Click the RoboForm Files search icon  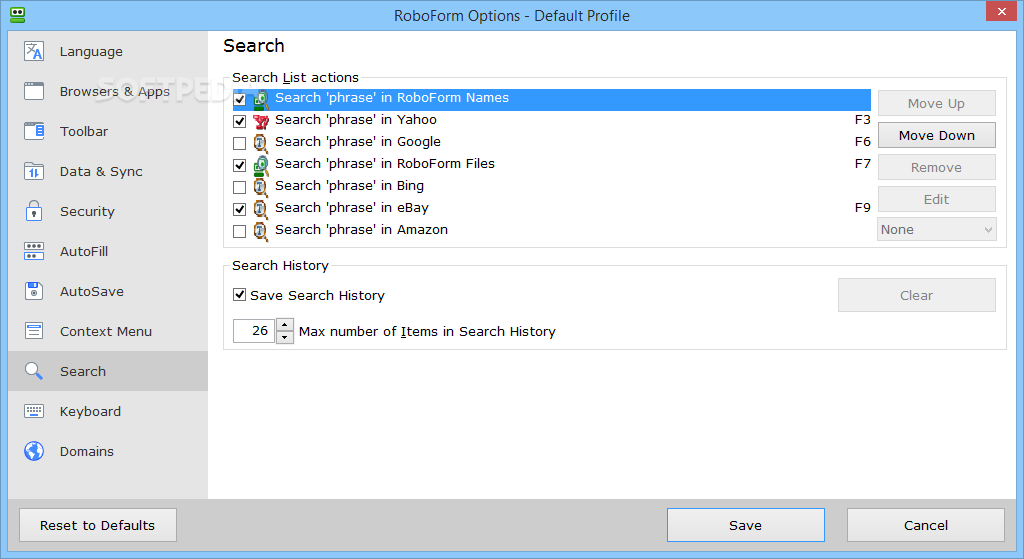(x=261, y=166)
